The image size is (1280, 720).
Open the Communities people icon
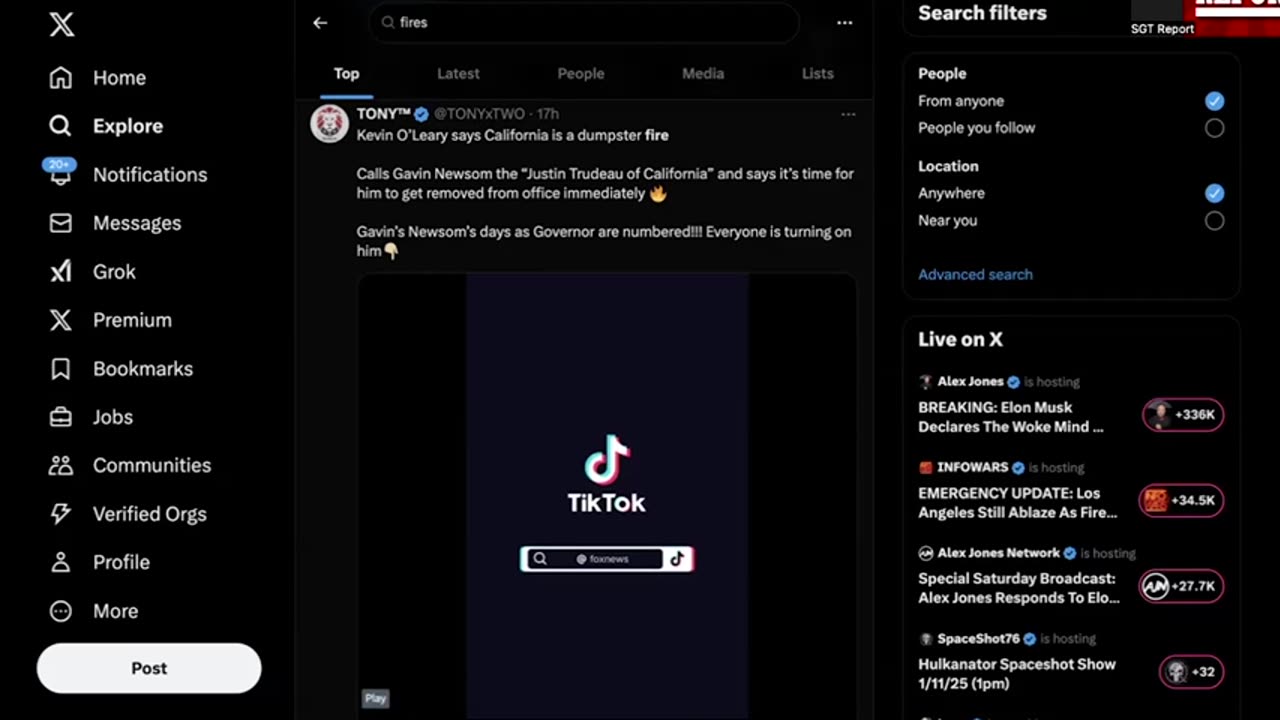click(61, 466)
